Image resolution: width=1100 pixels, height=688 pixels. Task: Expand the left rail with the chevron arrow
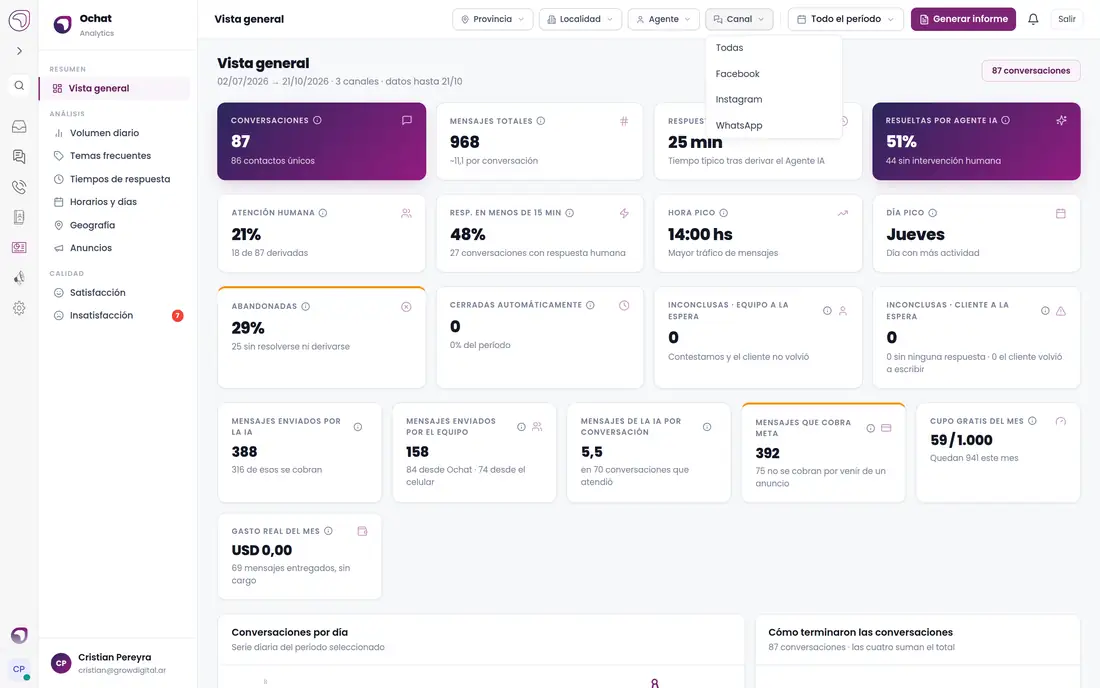click(x=19, y=51)
